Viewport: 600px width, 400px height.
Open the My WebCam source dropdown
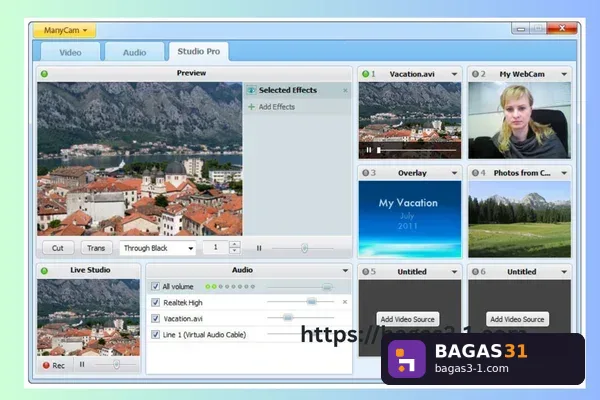tap(564, 74)
